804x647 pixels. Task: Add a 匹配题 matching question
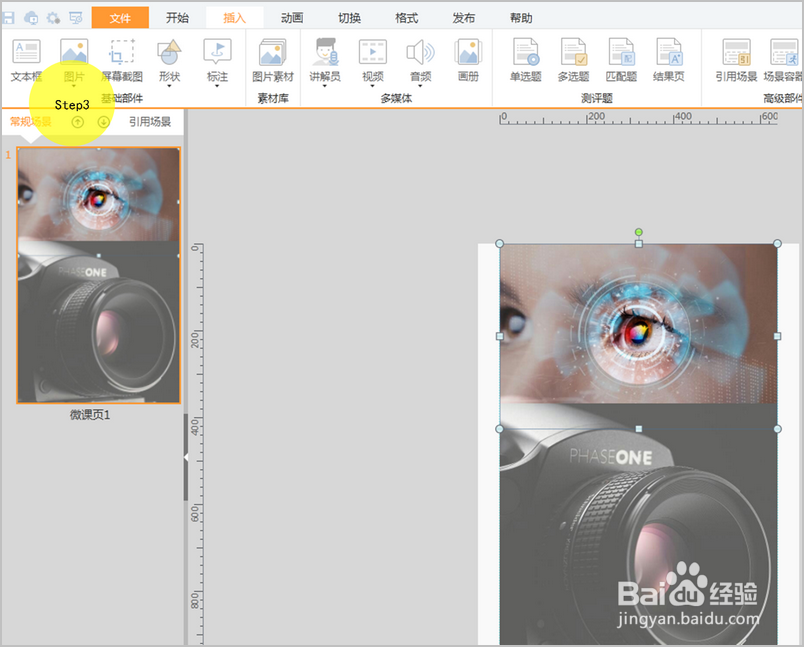[621, 60]
